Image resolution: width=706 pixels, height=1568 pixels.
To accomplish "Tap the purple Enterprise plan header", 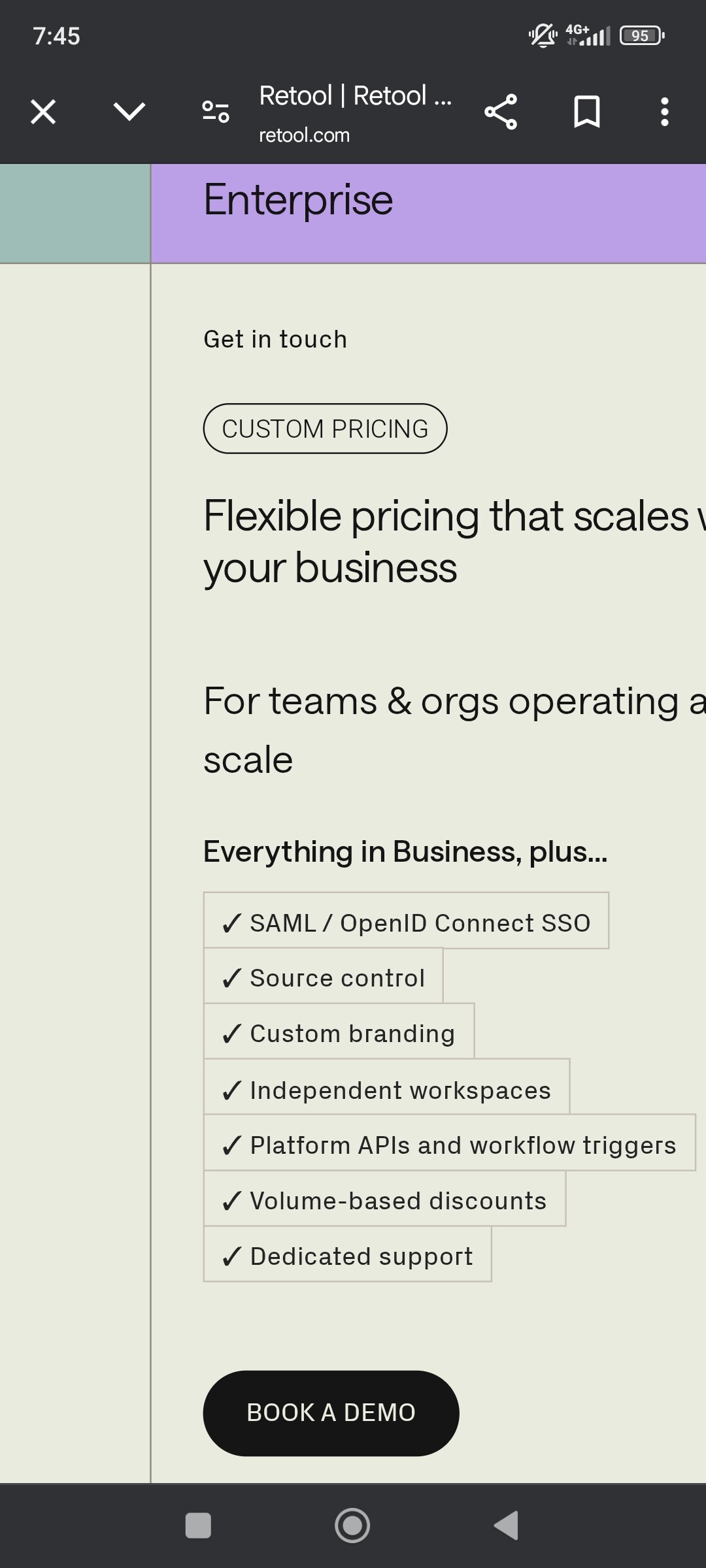I will pos(428,213).
